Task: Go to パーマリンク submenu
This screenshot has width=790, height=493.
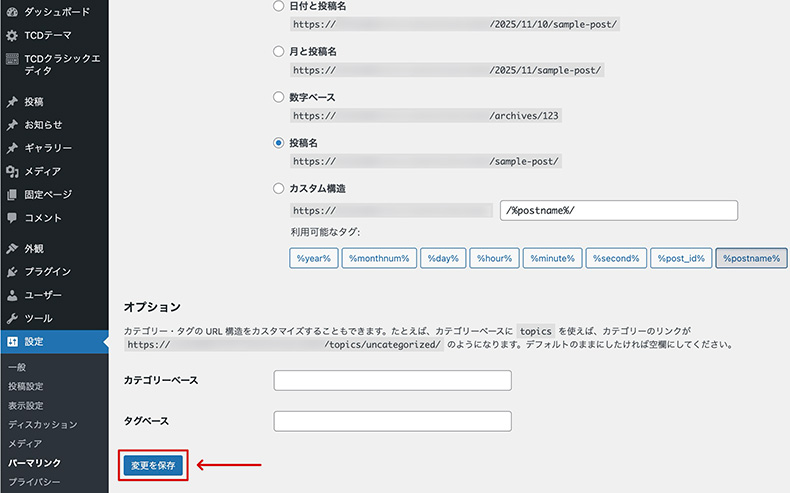Action: (x=34, y=463)
